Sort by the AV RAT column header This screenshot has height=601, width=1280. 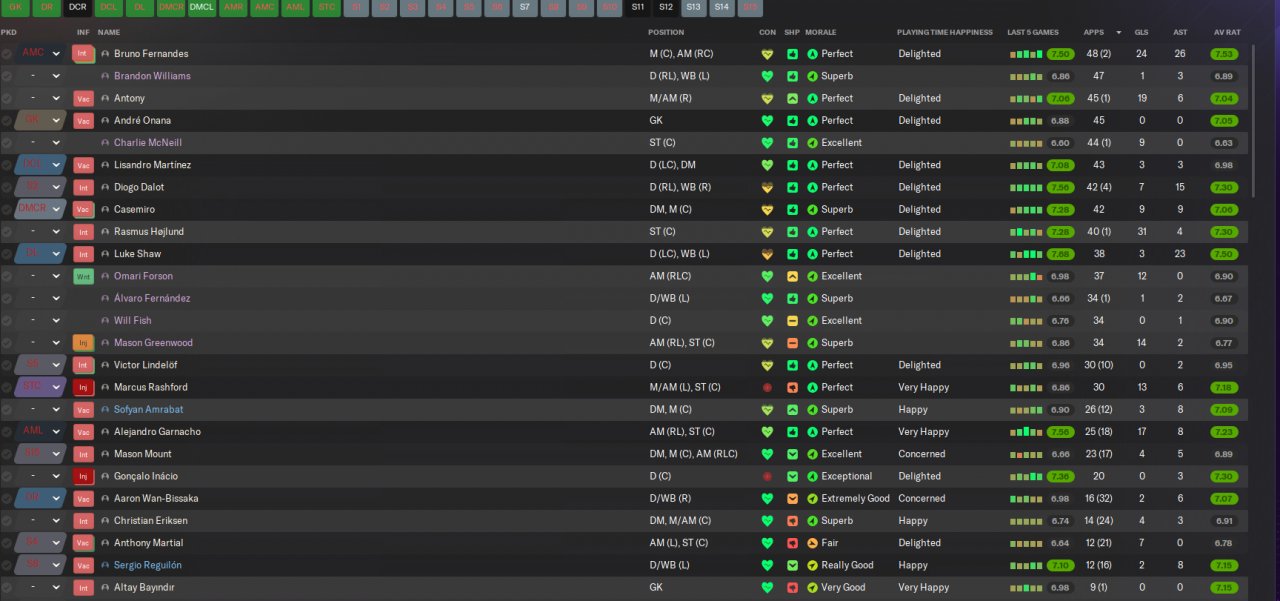pos(1226,32)
